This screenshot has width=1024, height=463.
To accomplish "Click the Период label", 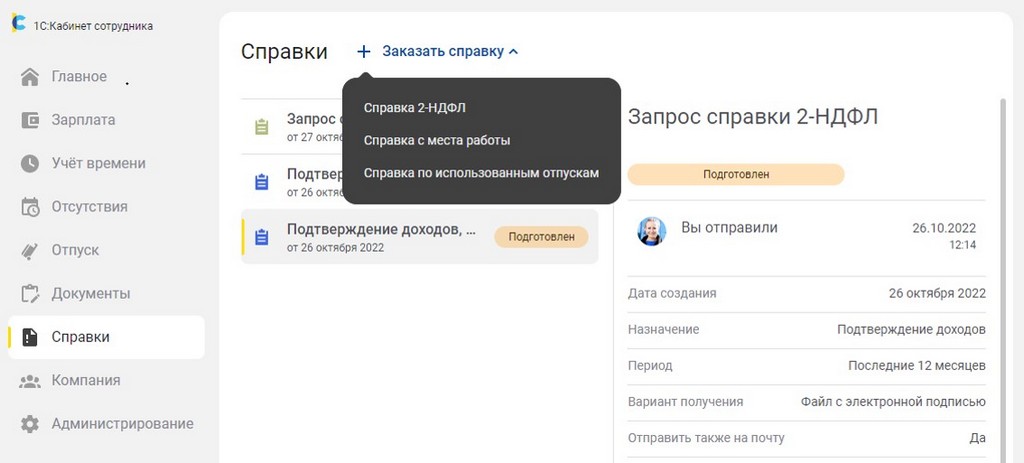I will click(650, 366).
